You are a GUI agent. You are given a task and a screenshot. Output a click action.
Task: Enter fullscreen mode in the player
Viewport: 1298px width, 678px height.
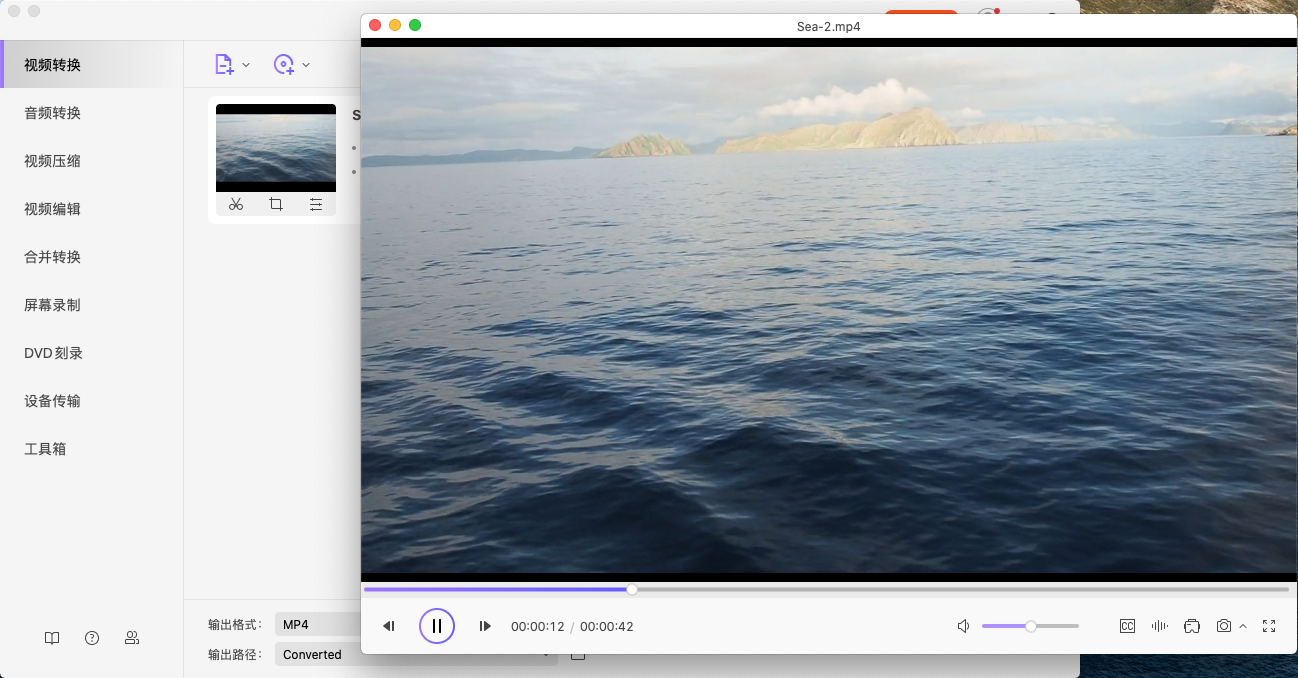click(1269, 626)
